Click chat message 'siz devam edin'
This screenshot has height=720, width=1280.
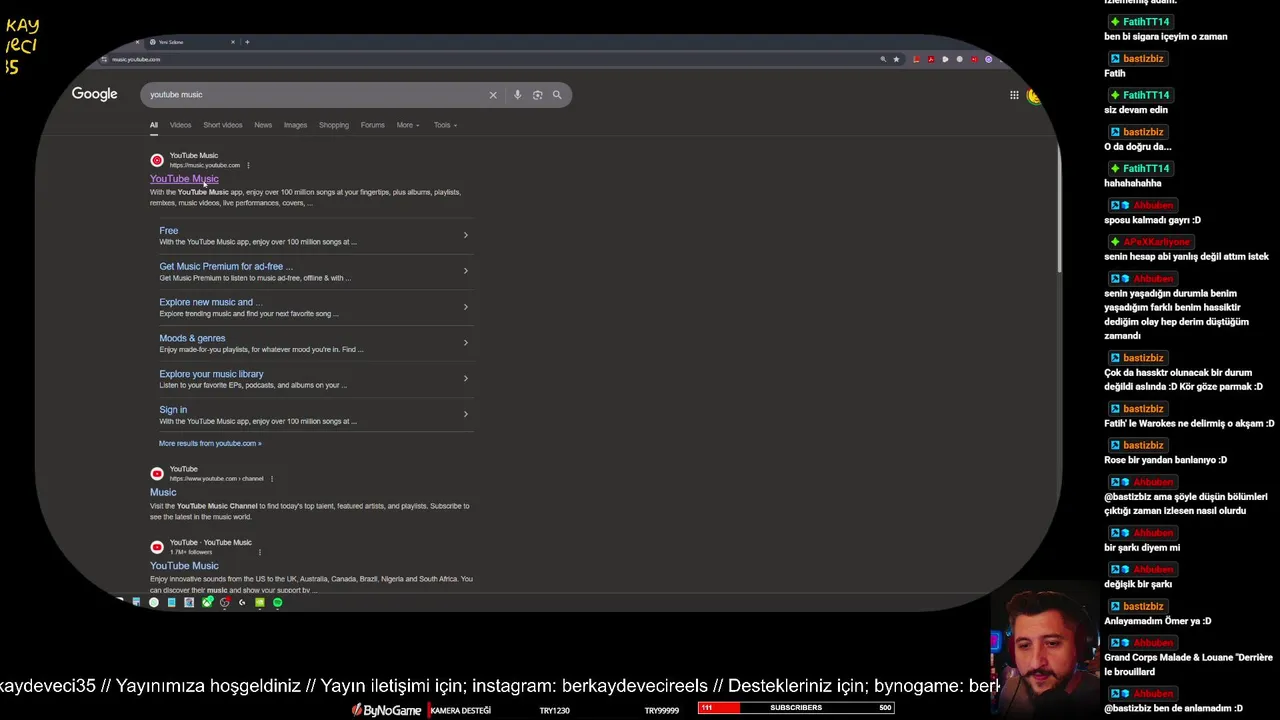tap(1136, 110)
